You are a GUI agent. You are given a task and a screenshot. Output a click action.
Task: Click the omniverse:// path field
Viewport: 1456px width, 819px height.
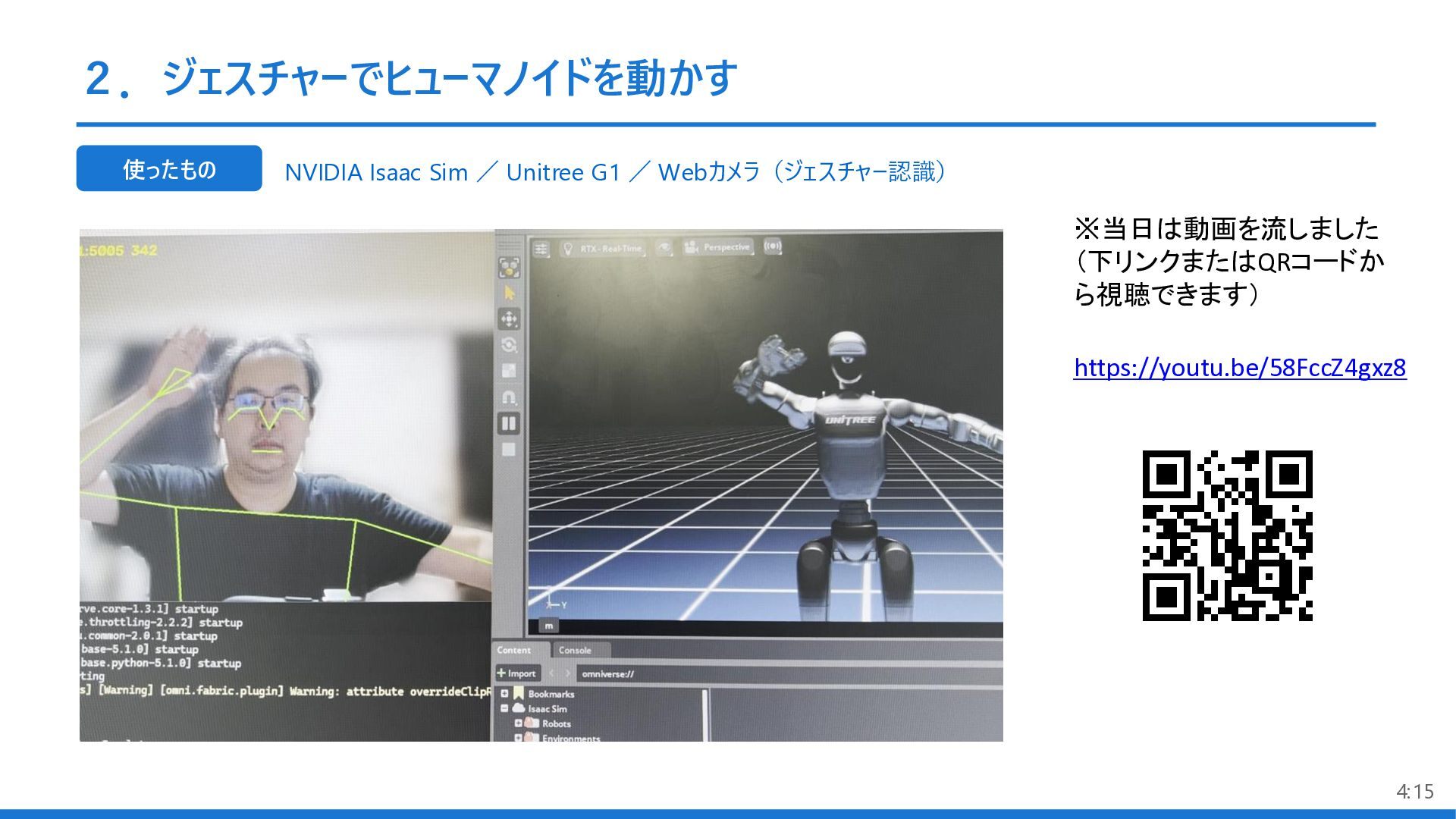[x=789, y=673]
